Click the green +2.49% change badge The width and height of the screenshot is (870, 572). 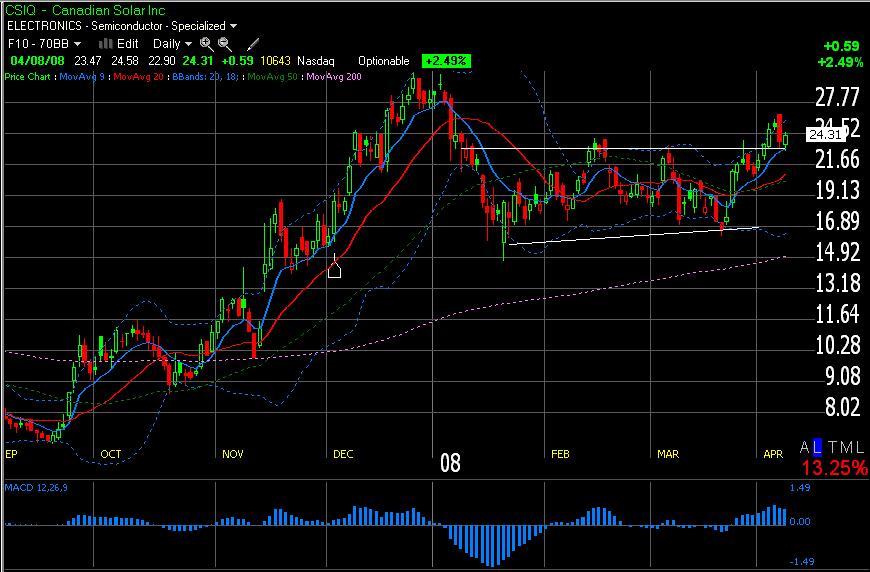click(x=446, y=60)
